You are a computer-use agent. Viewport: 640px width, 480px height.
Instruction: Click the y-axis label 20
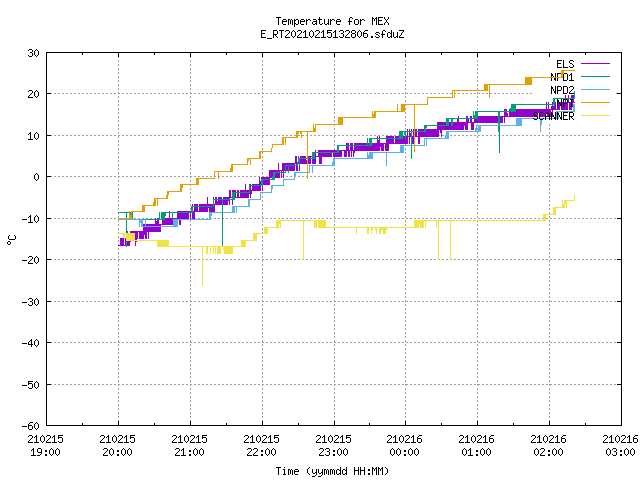click(x=33, y=94)
